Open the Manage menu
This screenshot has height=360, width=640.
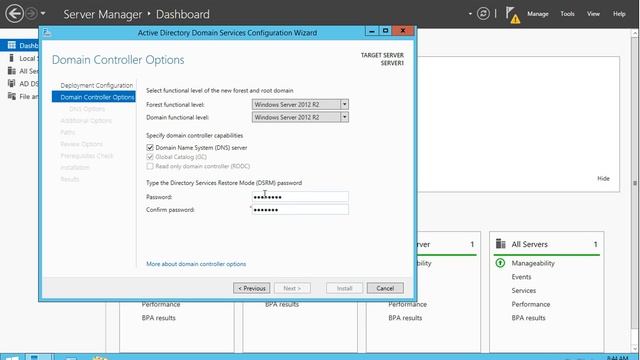[x=538, y=14]
